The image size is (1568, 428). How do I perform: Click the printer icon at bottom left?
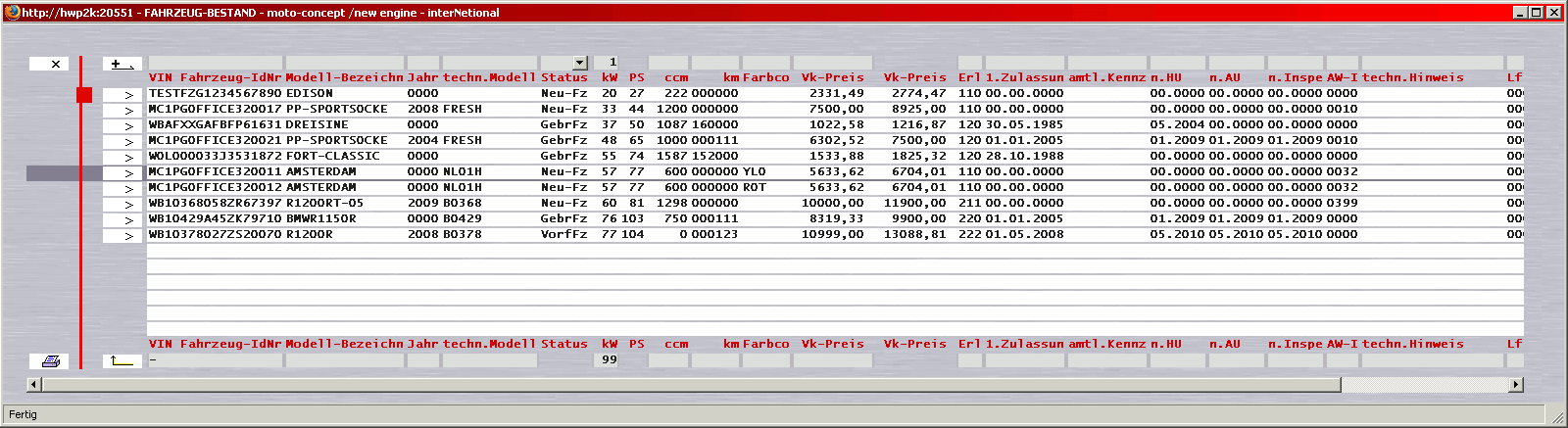click(51, 361)
